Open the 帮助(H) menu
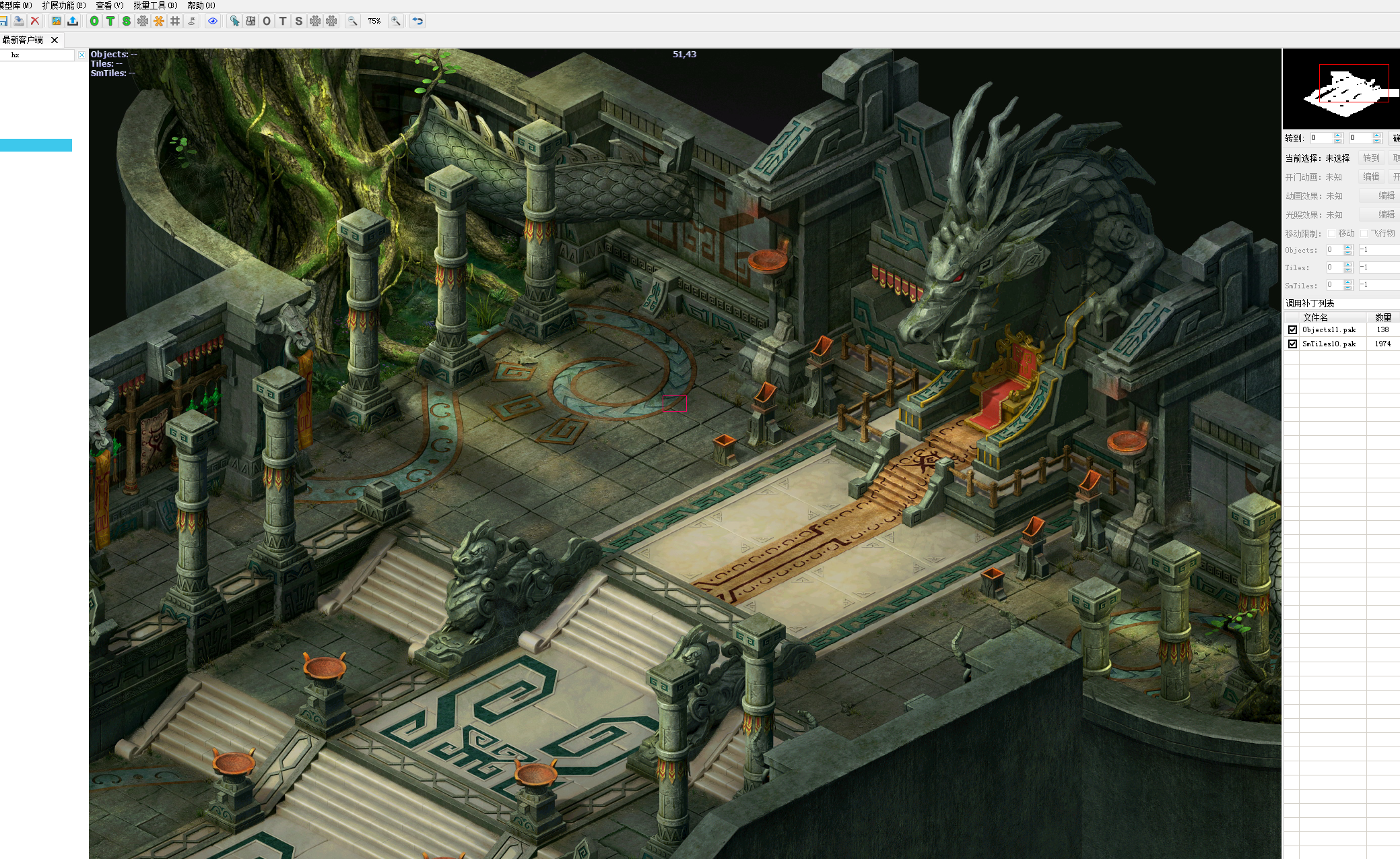The image size is (1400, 859). [x=201, y=5]
